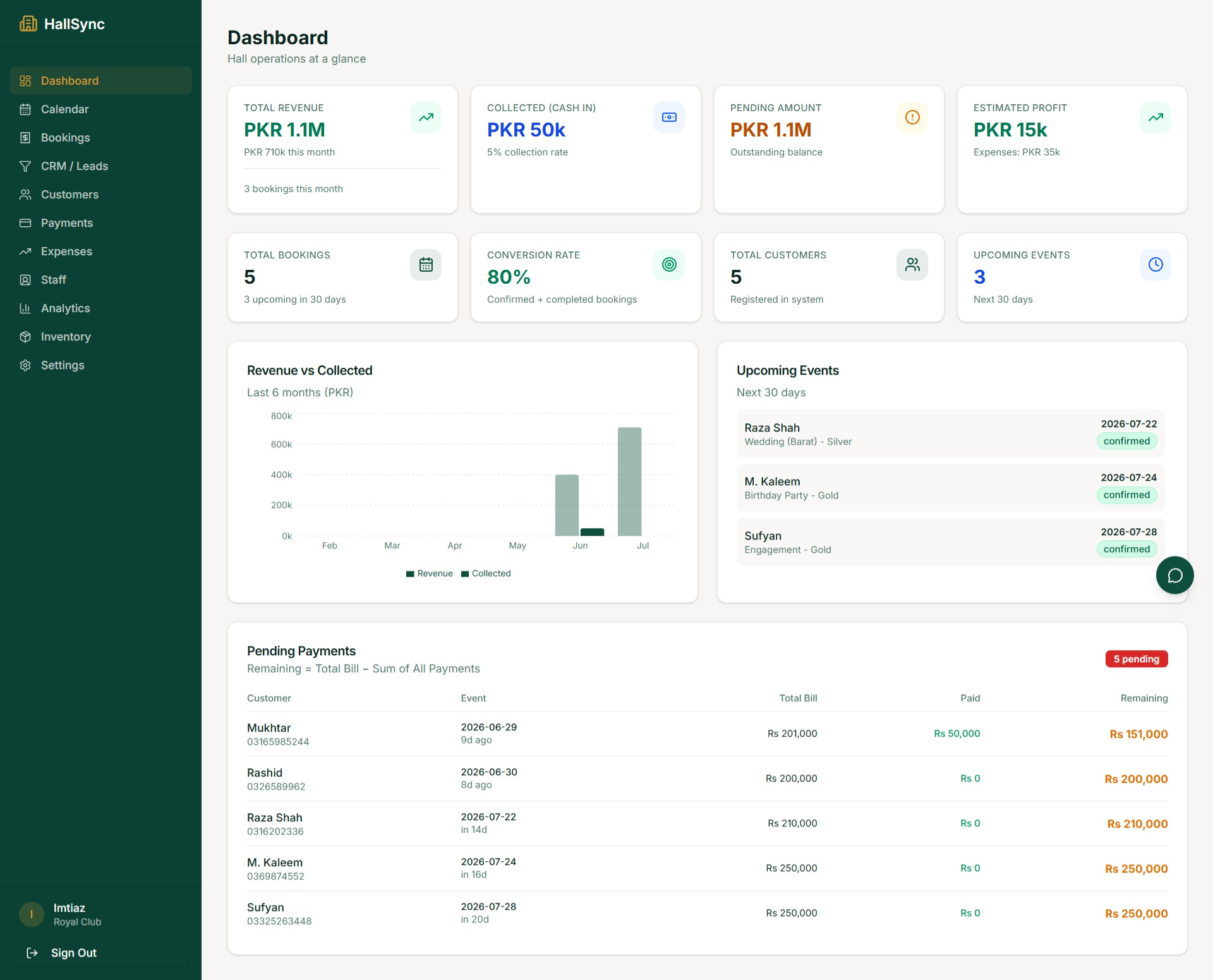Click the Calendar icon in sidebar
Image resolution: width=1213 pixels, height=980 pixels.
(25, 109)
